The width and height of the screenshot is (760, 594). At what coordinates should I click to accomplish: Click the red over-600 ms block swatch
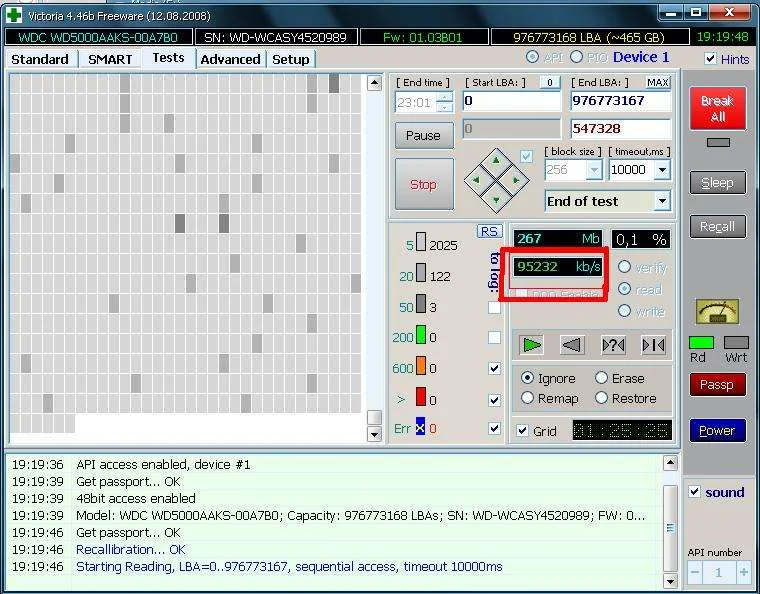(x=421, y=396)
